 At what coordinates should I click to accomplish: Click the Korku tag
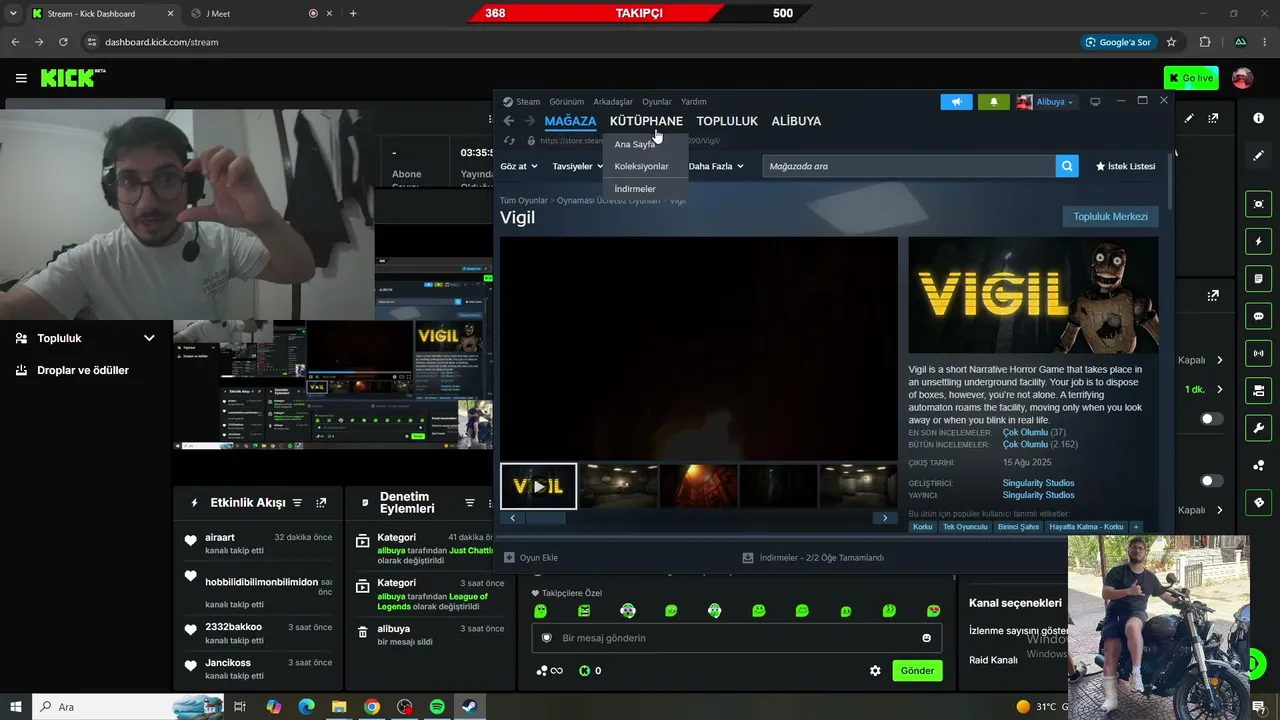point(923,527)
